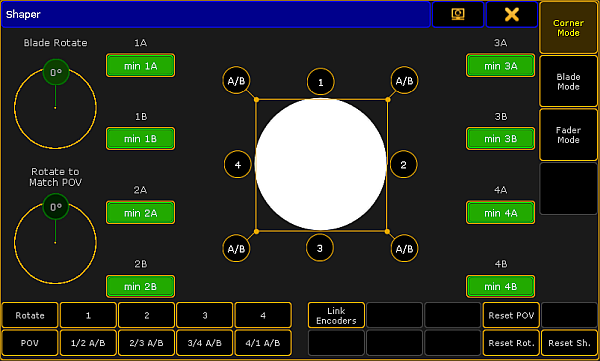600x361 pixels.
Task: Click the Reset Sh. button
Action: [x=569, y=343]
